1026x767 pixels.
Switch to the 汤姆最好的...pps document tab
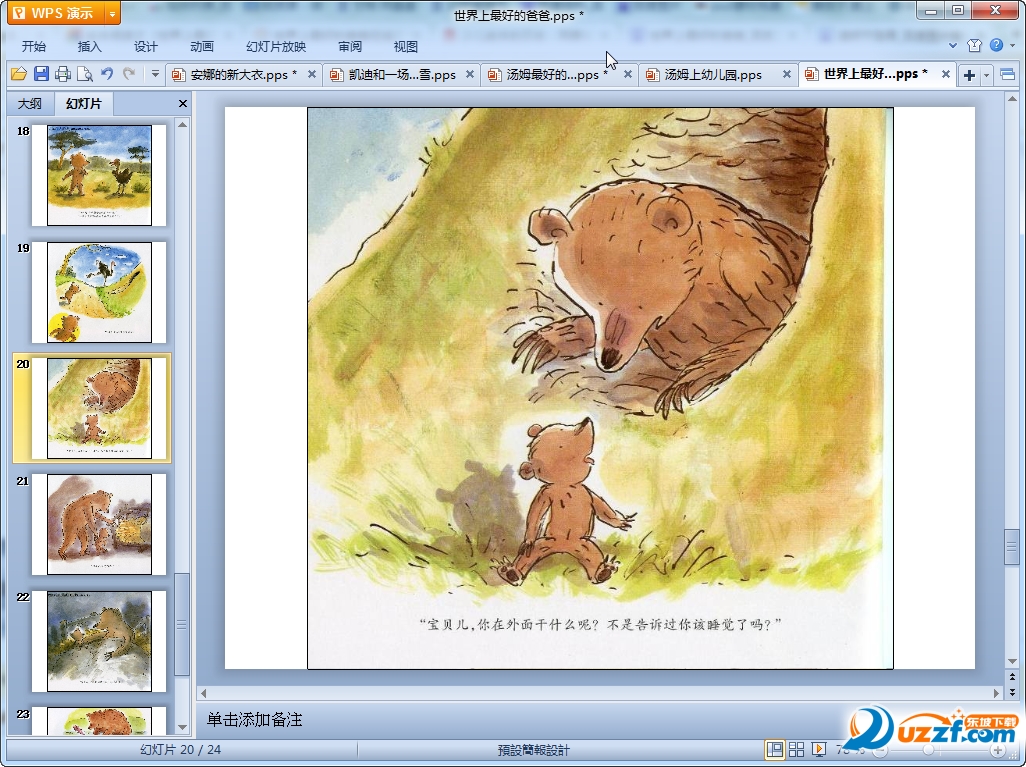[x=548, y=75]
